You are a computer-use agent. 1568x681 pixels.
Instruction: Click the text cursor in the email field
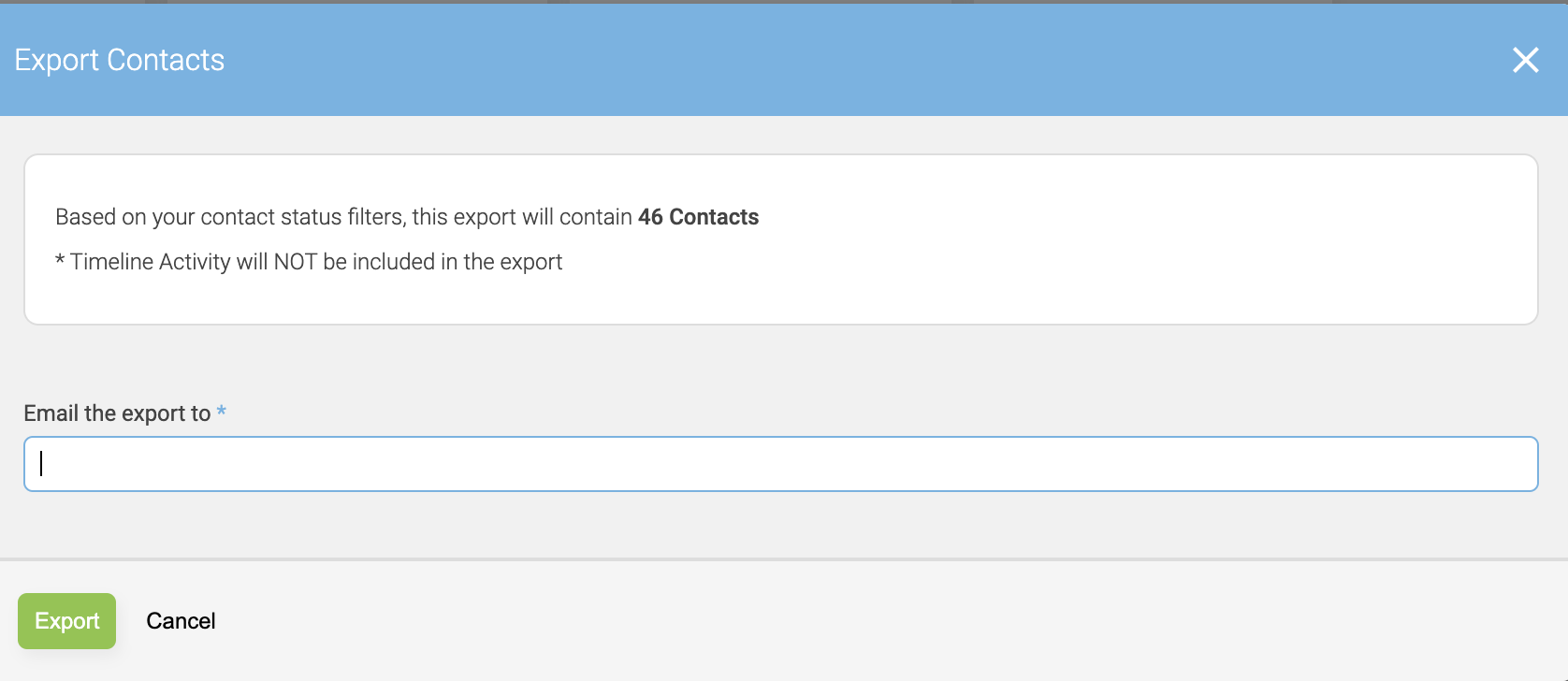click(41, 463)
